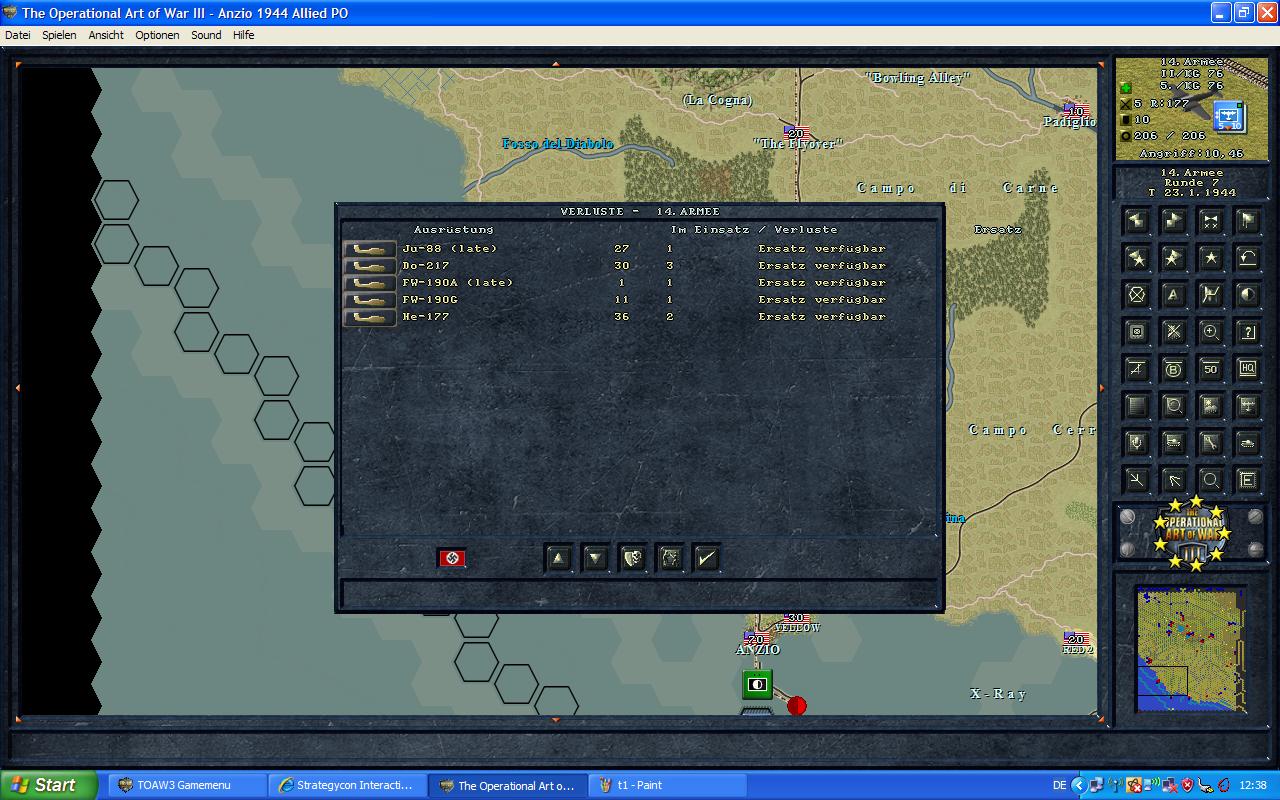Click the letter A button in the command panel
Image resolution: width=1280 pixels, height=800 pixels.
tap(1174, 295)
